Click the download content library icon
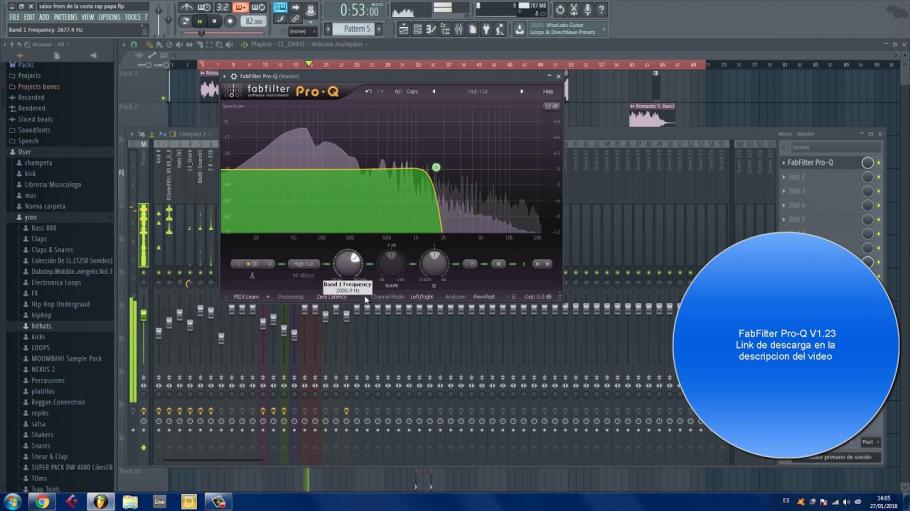 [519, 29]
